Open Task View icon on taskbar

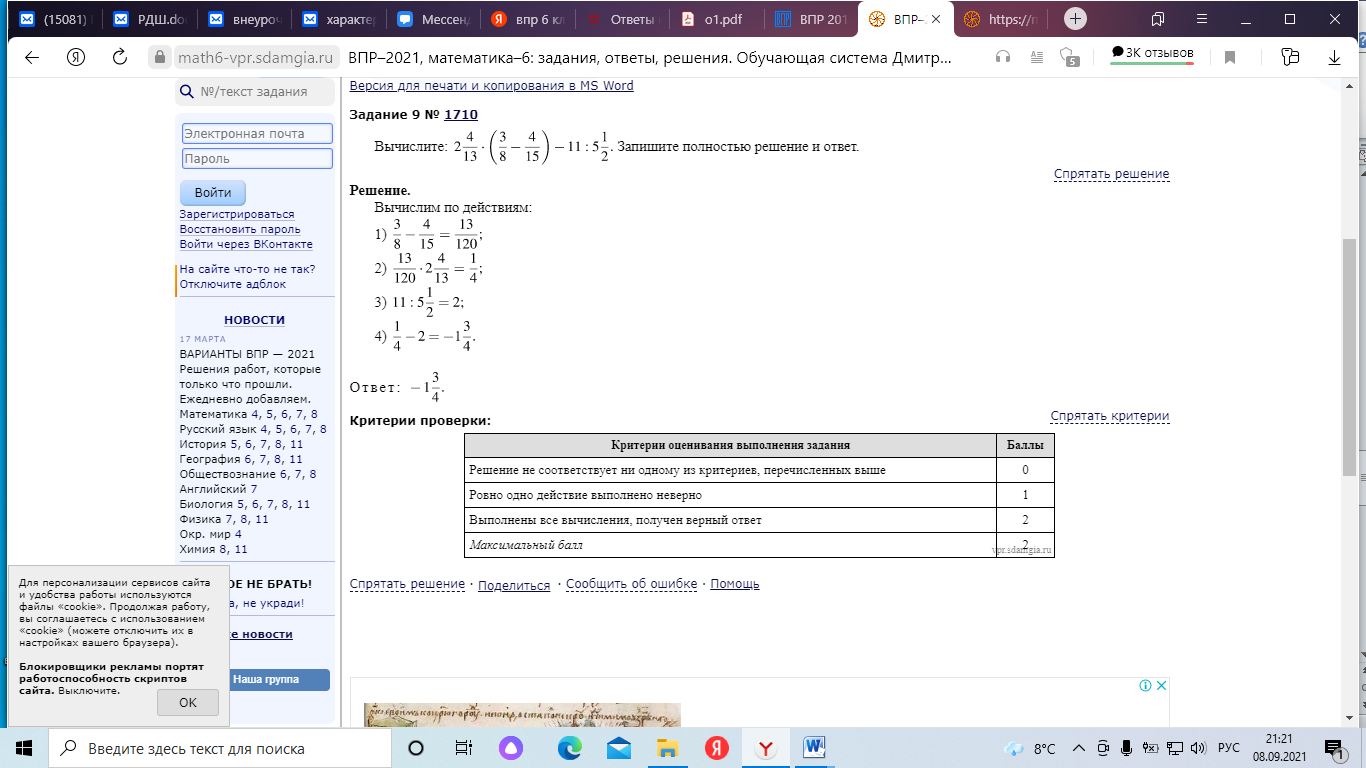coord(464,748)
